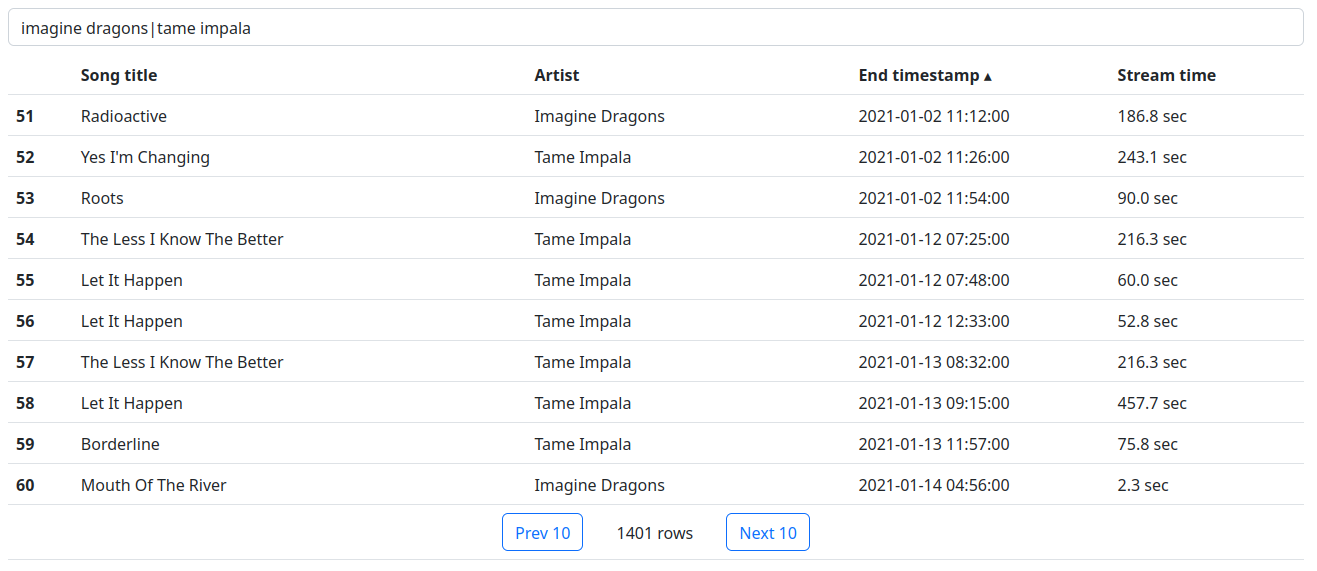
Task: Select song title Yes I'm Changing
Action: coord(145,157)
